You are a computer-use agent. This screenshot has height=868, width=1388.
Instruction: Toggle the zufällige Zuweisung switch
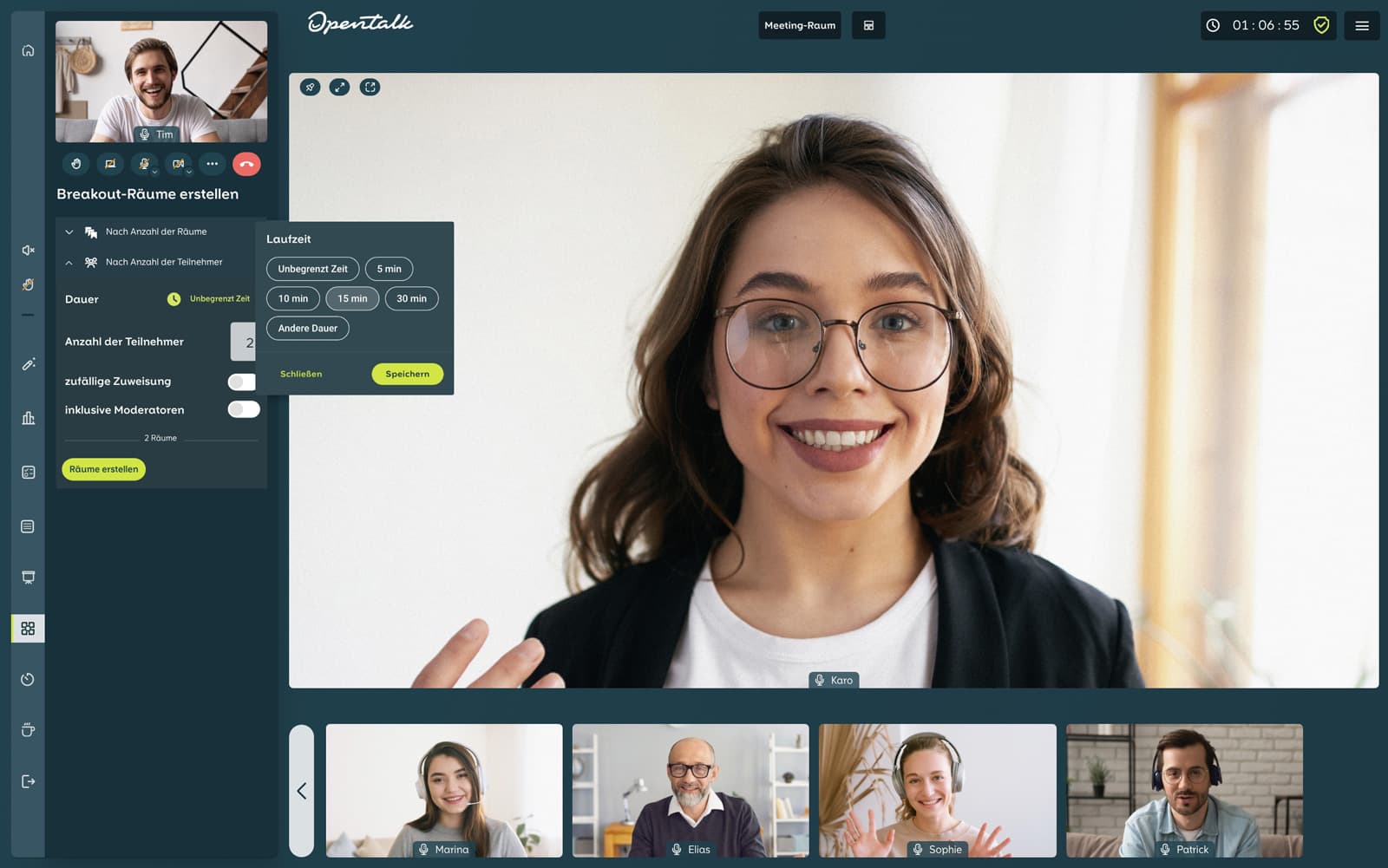[x=242, y=382]
